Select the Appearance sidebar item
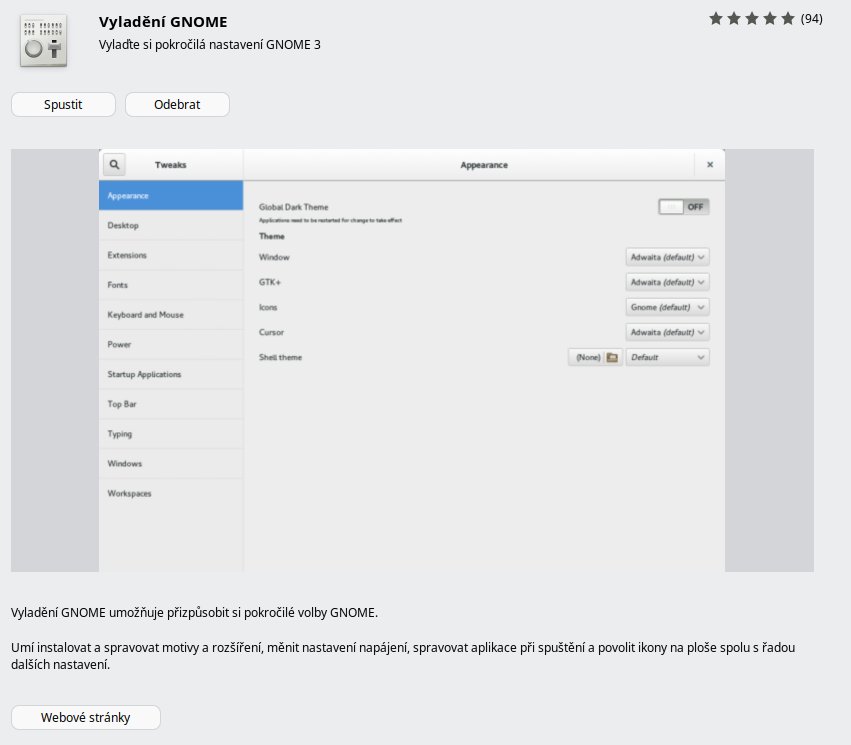This screenshot has height=745, width=851. pos(171,195)
